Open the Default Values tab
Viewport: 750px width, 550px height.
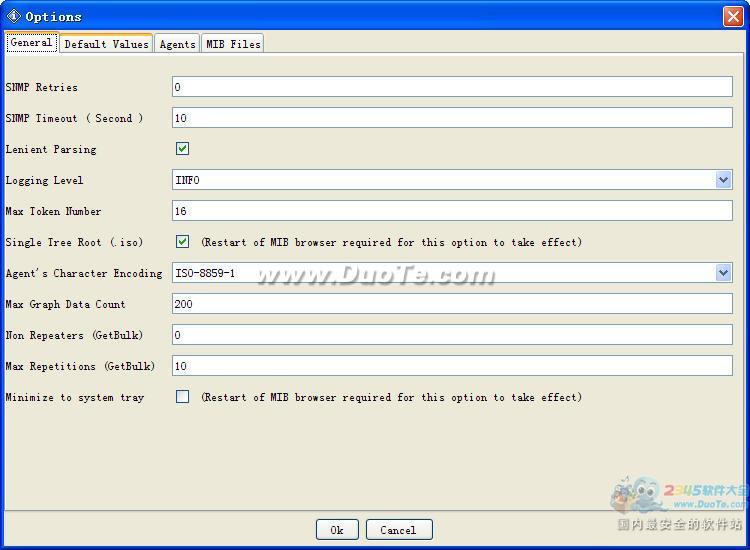point(106,44)
